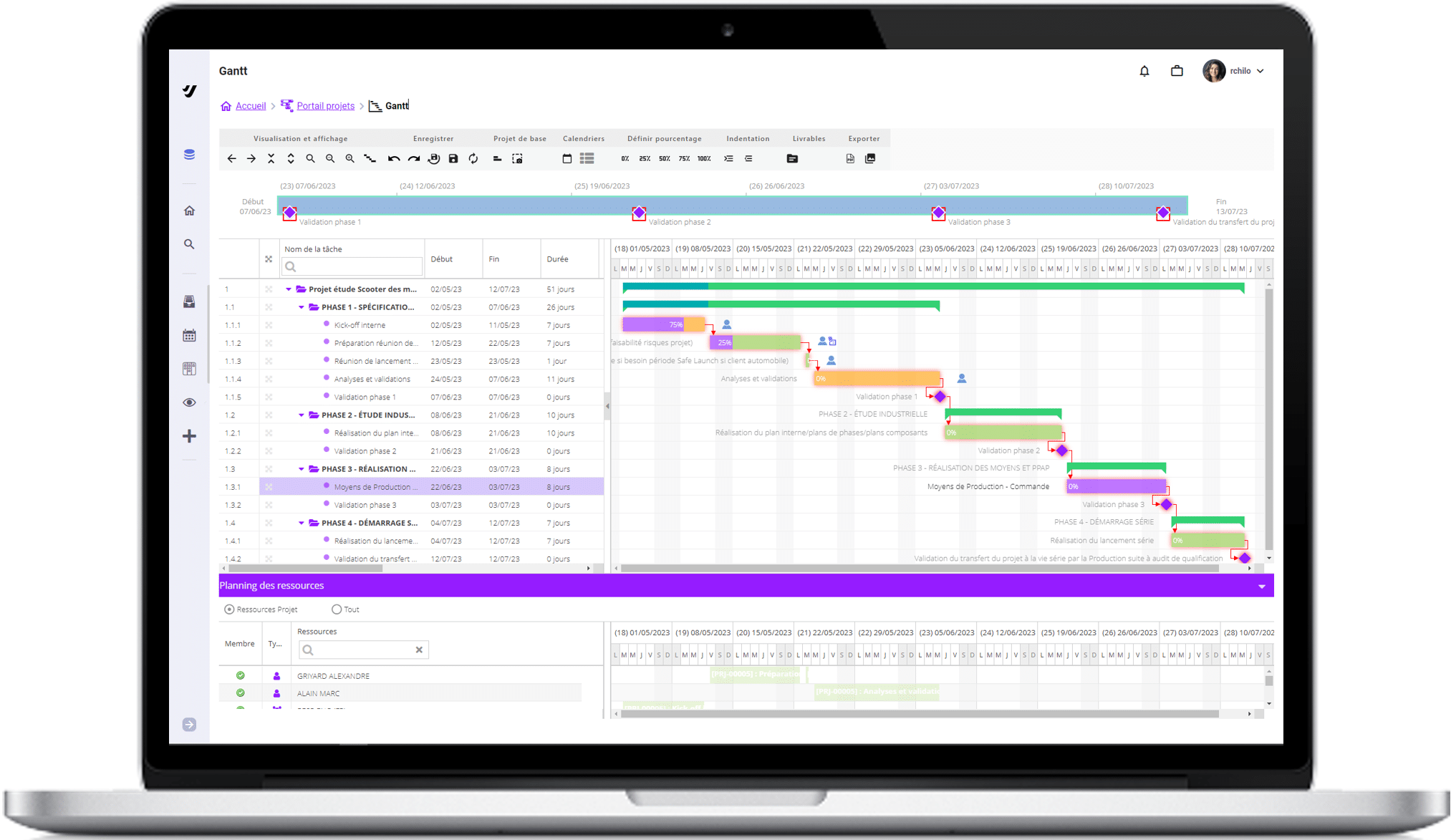
Task: Set task progress to 100%
Action: click(x=705, y=159)
